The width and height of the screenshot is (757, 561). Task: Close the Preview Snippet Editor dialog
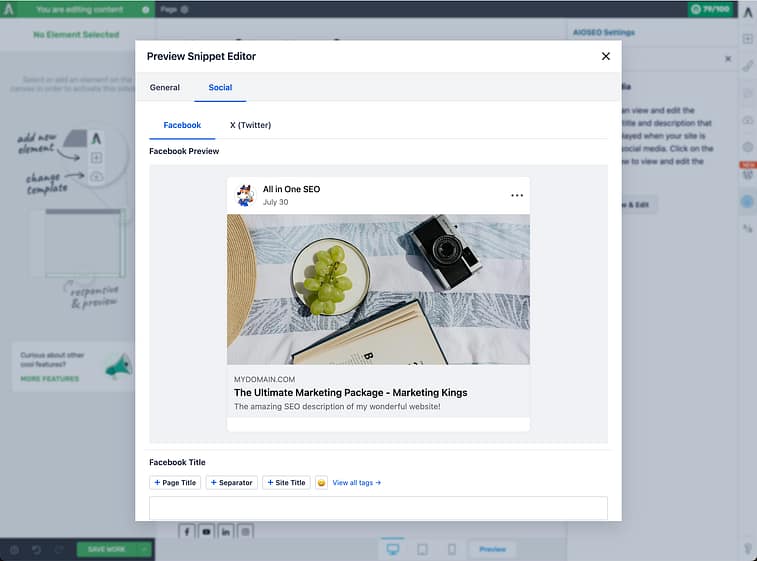[x=605, y=56]
